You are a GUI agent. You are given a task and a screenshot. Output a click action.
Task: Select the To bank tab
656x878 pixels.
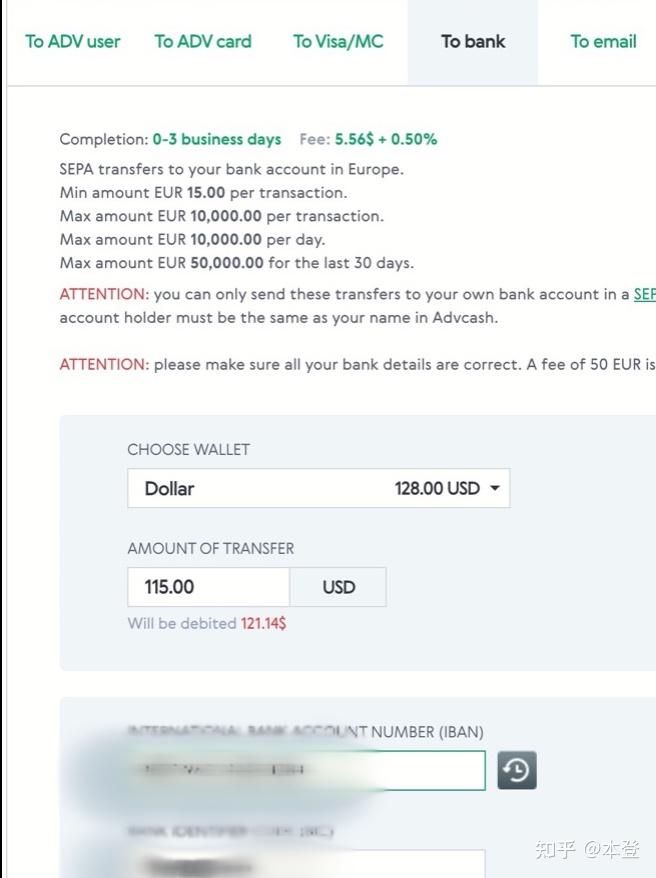pos(472,42)
